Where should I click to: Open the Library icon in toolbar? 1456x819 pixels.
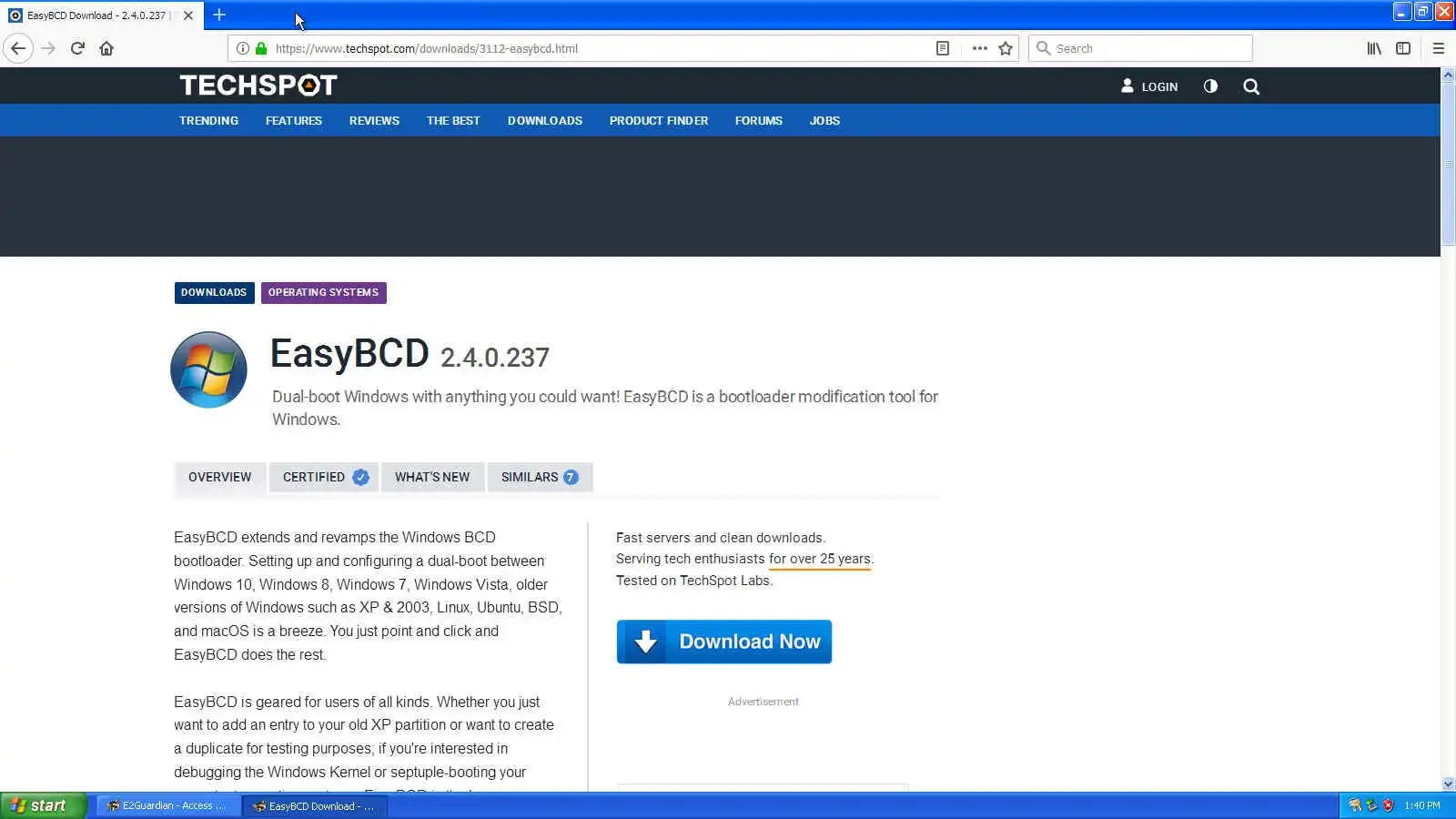[1374, 48]
